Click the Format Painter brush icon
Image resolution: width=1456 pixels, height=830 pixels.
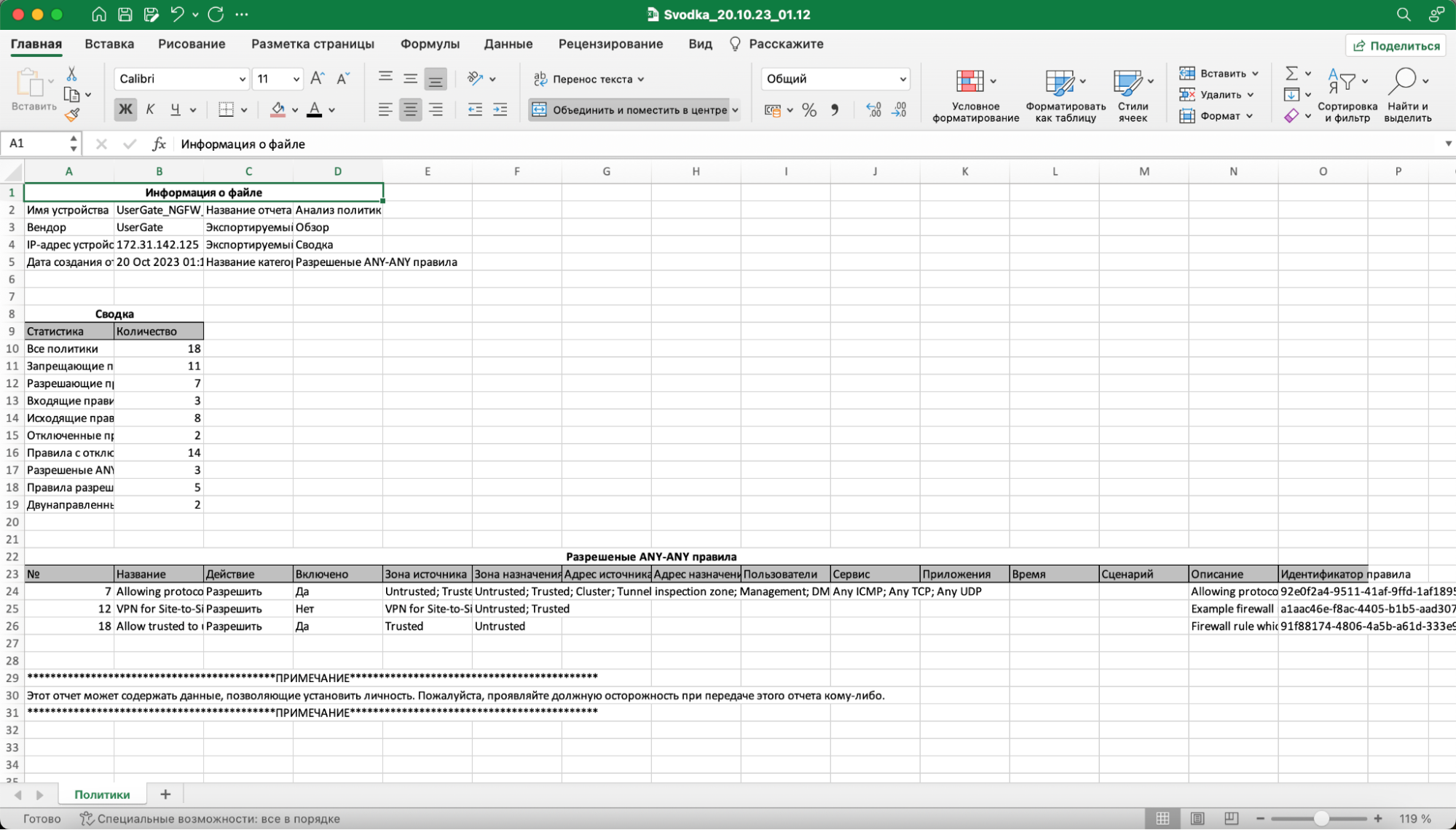[71, 115]
